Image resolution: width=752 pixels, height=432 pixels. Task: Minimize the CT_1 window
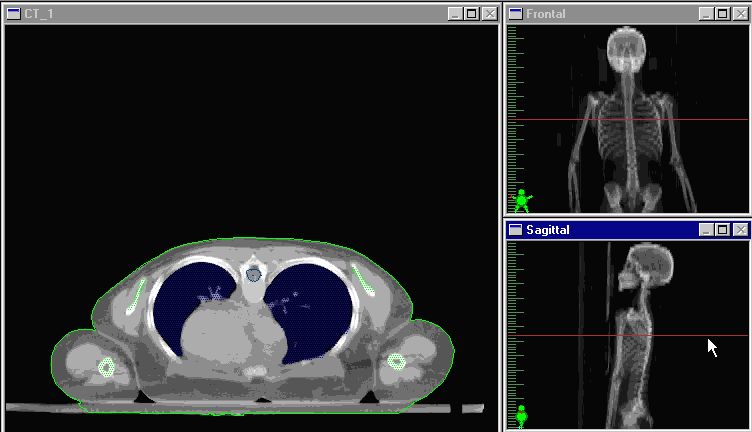coord(455,14)
